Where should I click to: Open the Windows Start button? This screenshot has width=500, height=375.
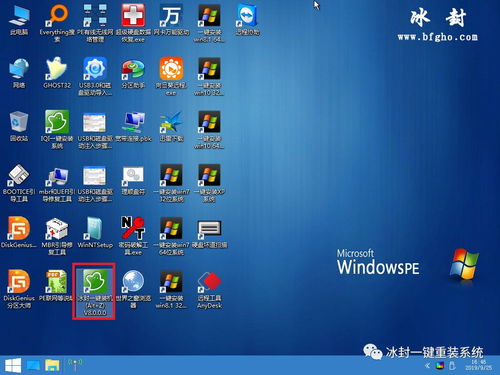13,365
